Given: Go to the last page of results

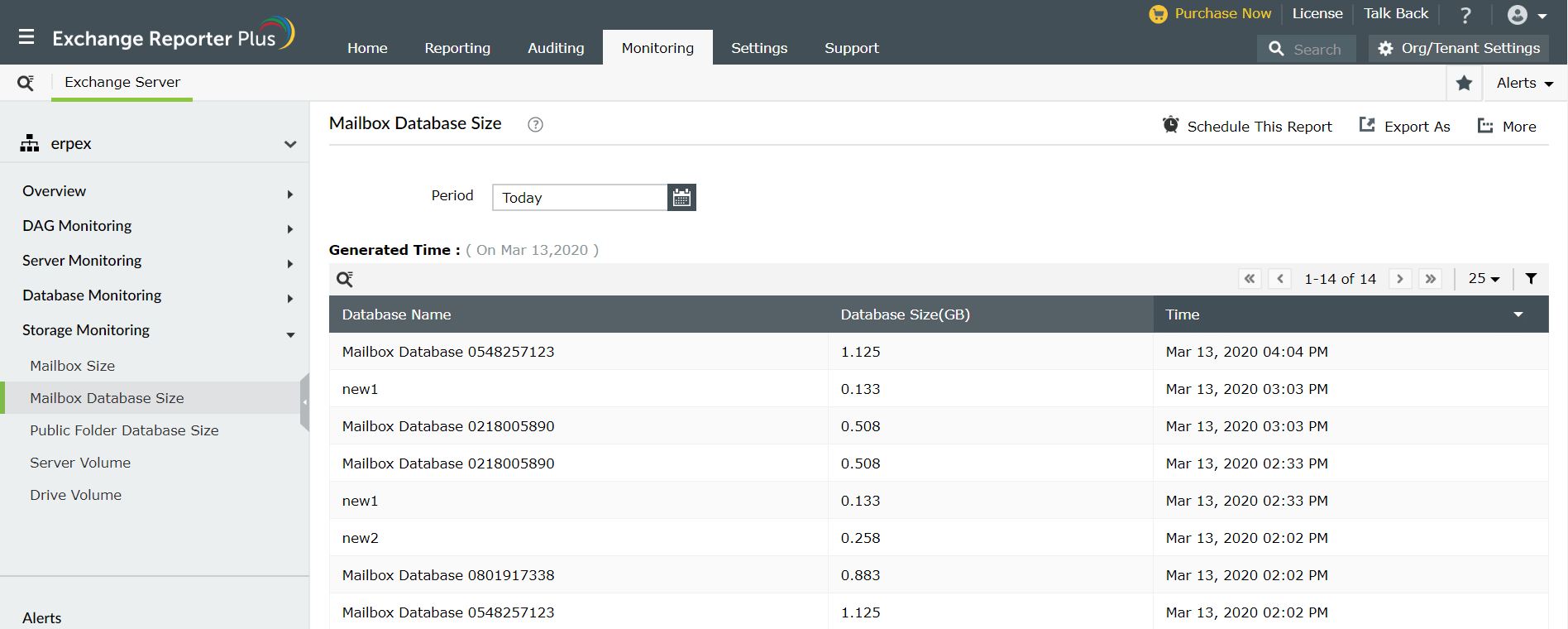Looking at the screenshot, I should click(x=1430, y=279).
